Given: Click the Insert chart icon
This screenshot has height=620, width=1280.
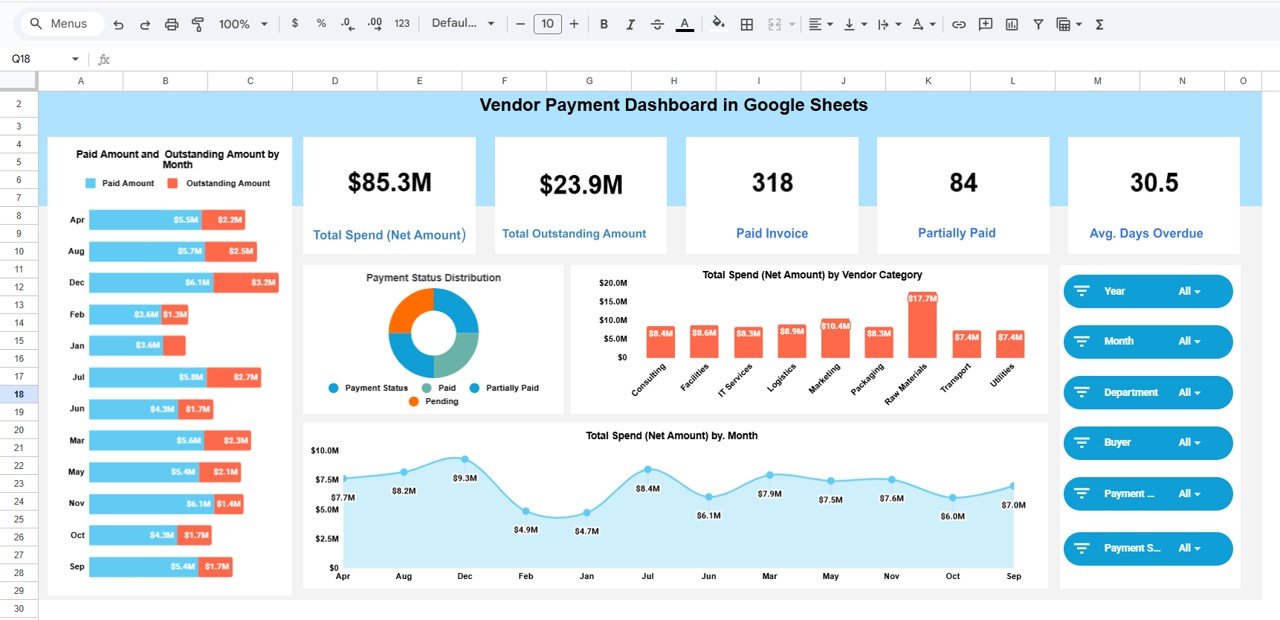Looking at the screenshot, I should tap(1012, 24).
